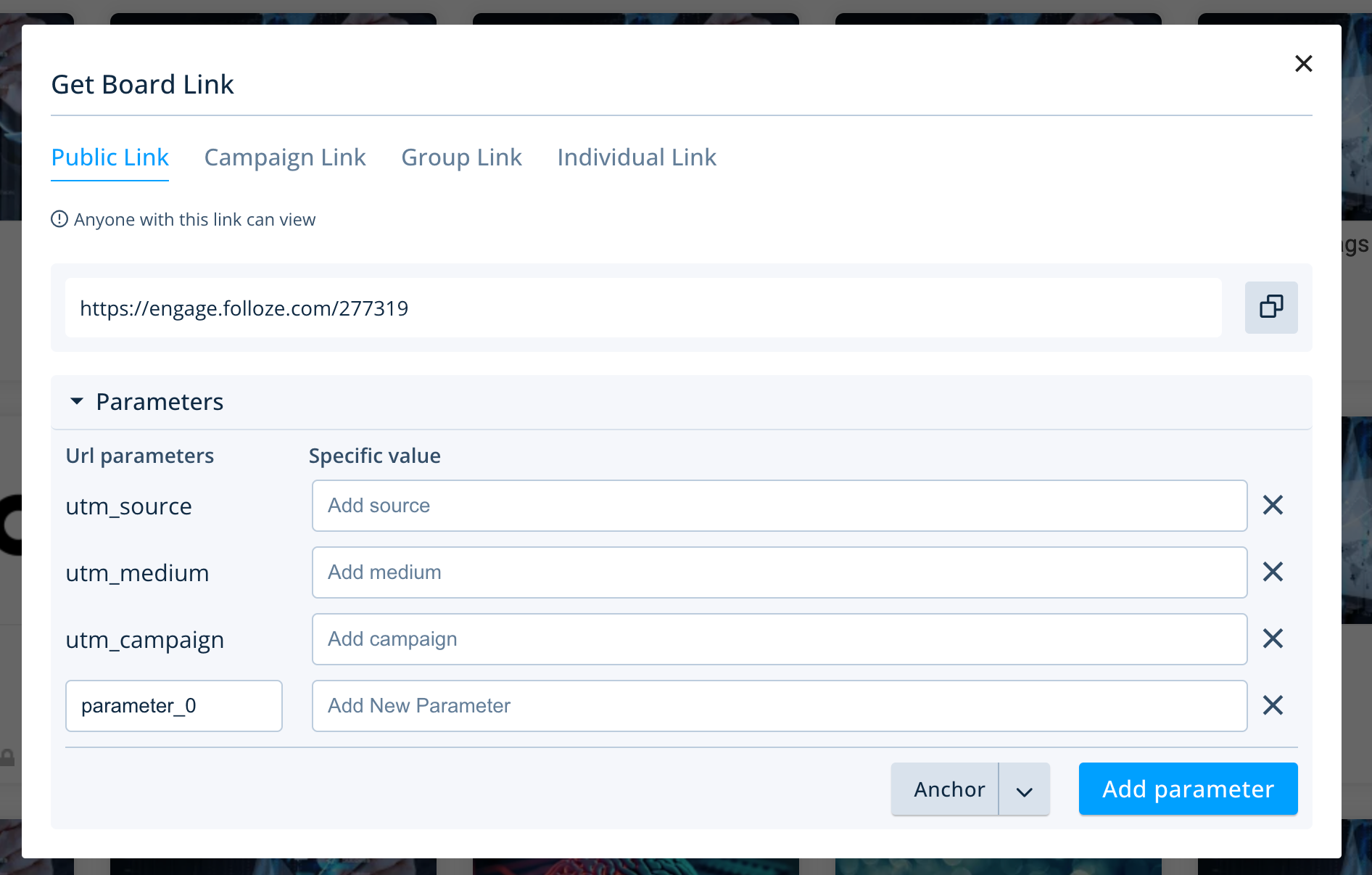This screenshot has height=875, width=1372.
Task: Remove the utm_source parameter row
Action: coord(1273,505)
